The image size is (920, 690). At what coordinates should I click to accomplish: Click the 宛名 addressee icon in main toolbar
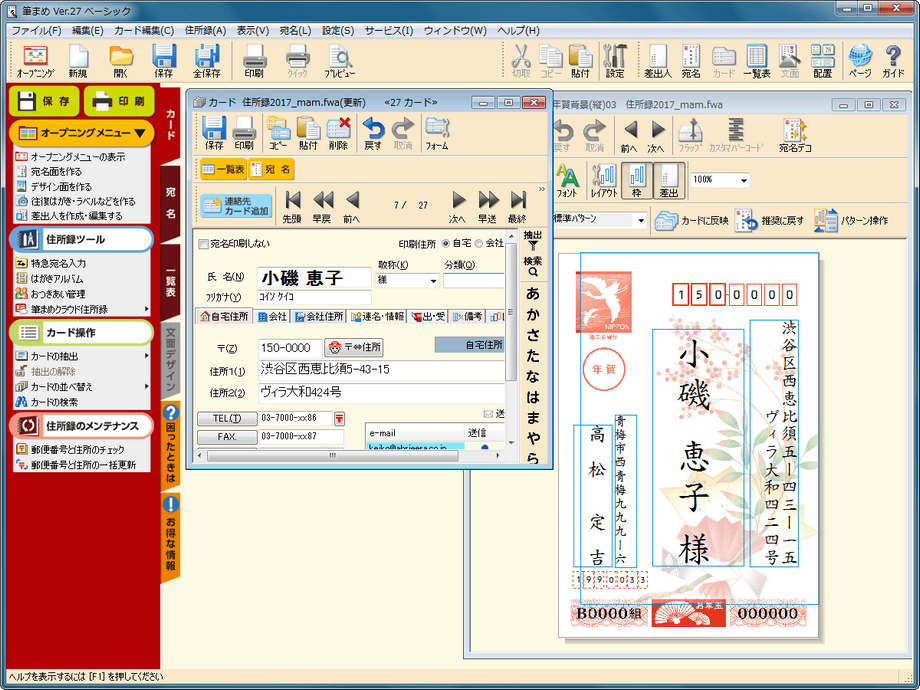(691, 62)
